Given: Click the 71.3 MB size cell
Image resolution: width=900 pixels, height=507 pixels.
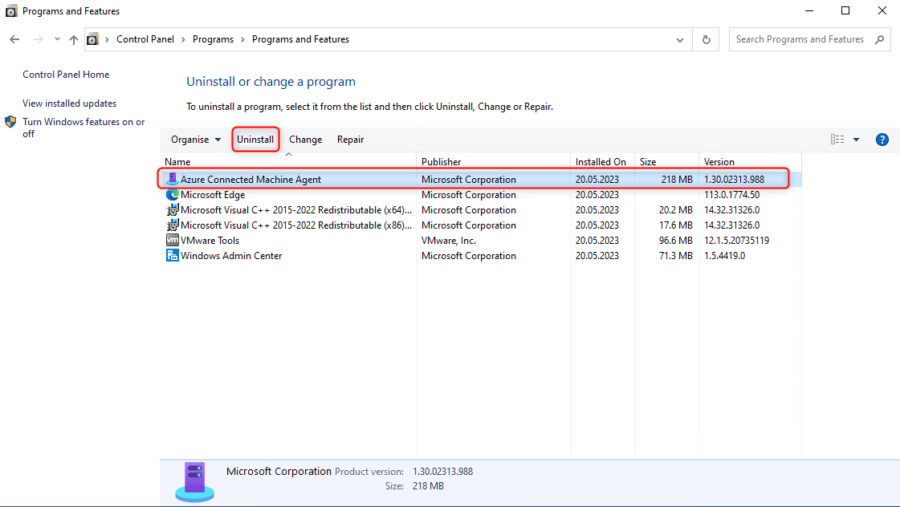Looking at the screenshot, I should pos(676,256).
